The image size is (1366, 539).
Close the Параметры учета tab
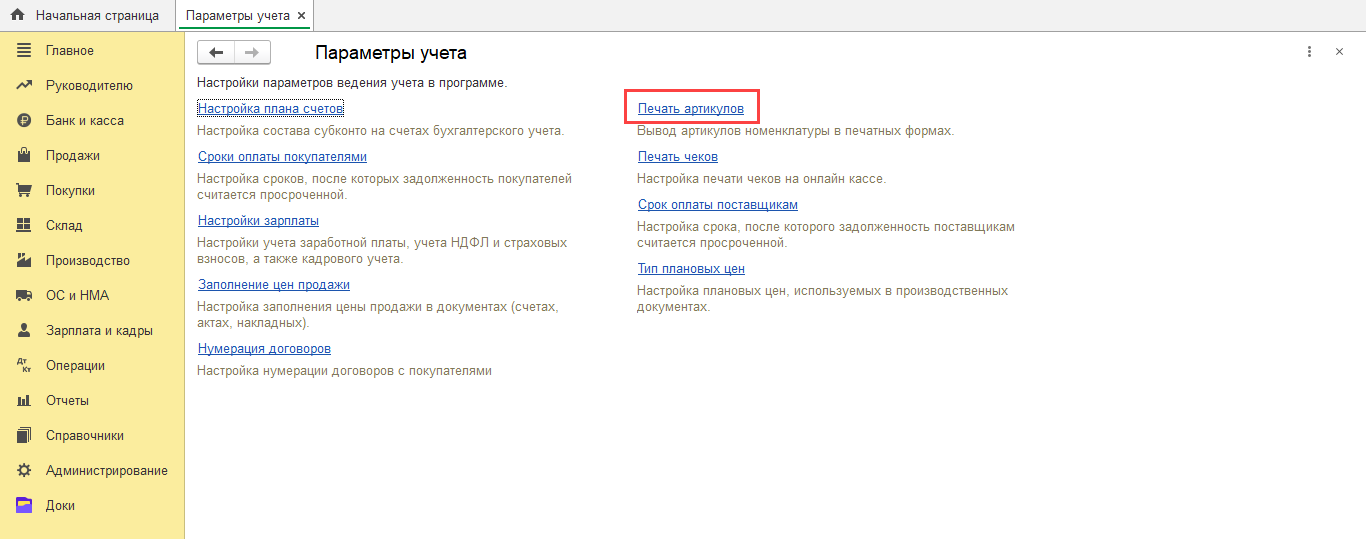[301, 16]
